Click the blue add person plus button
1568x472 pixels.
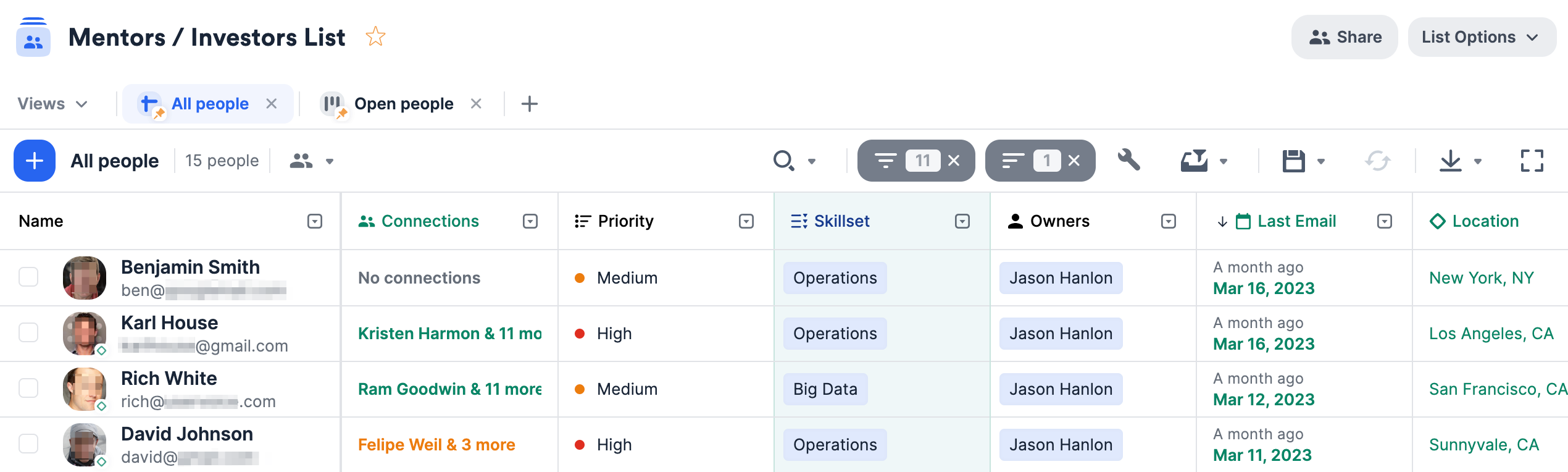click(35, 161)
